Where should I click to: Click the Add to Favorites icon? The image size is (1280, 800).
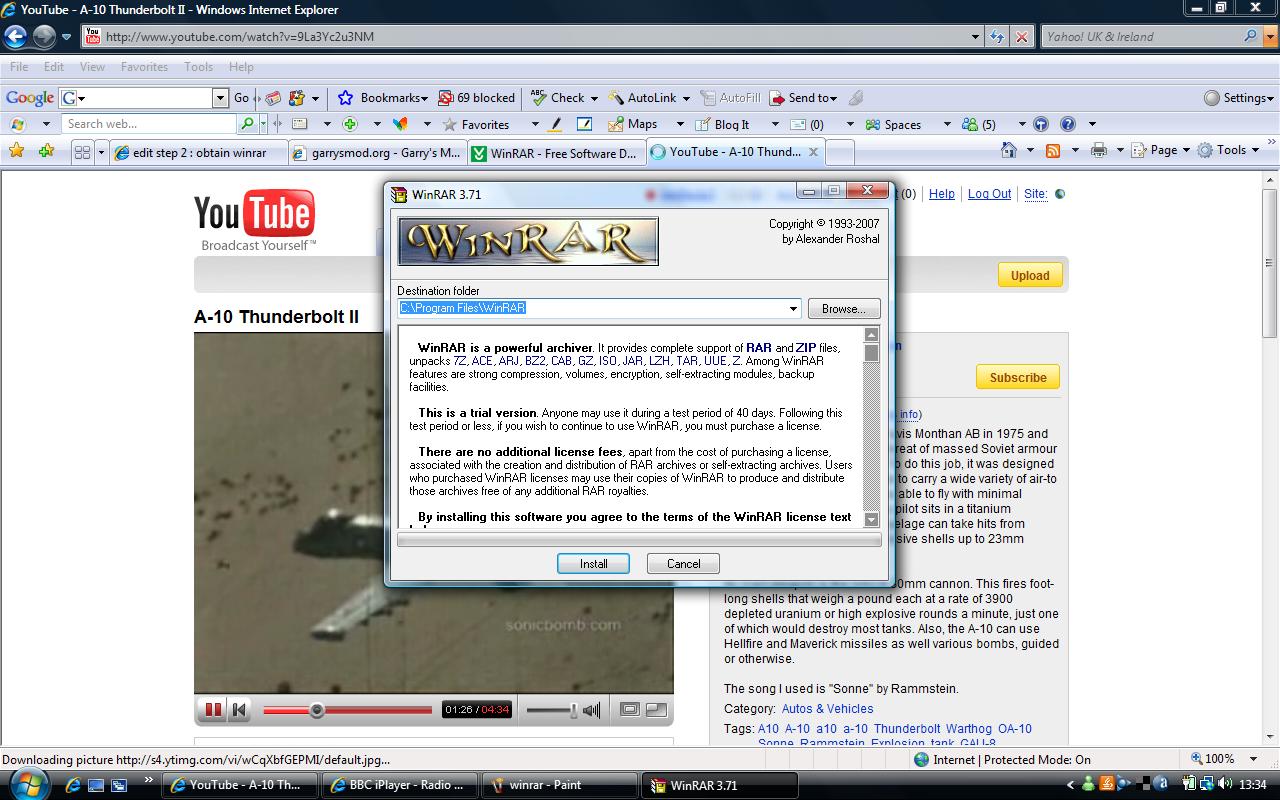(x=46, y=151)
